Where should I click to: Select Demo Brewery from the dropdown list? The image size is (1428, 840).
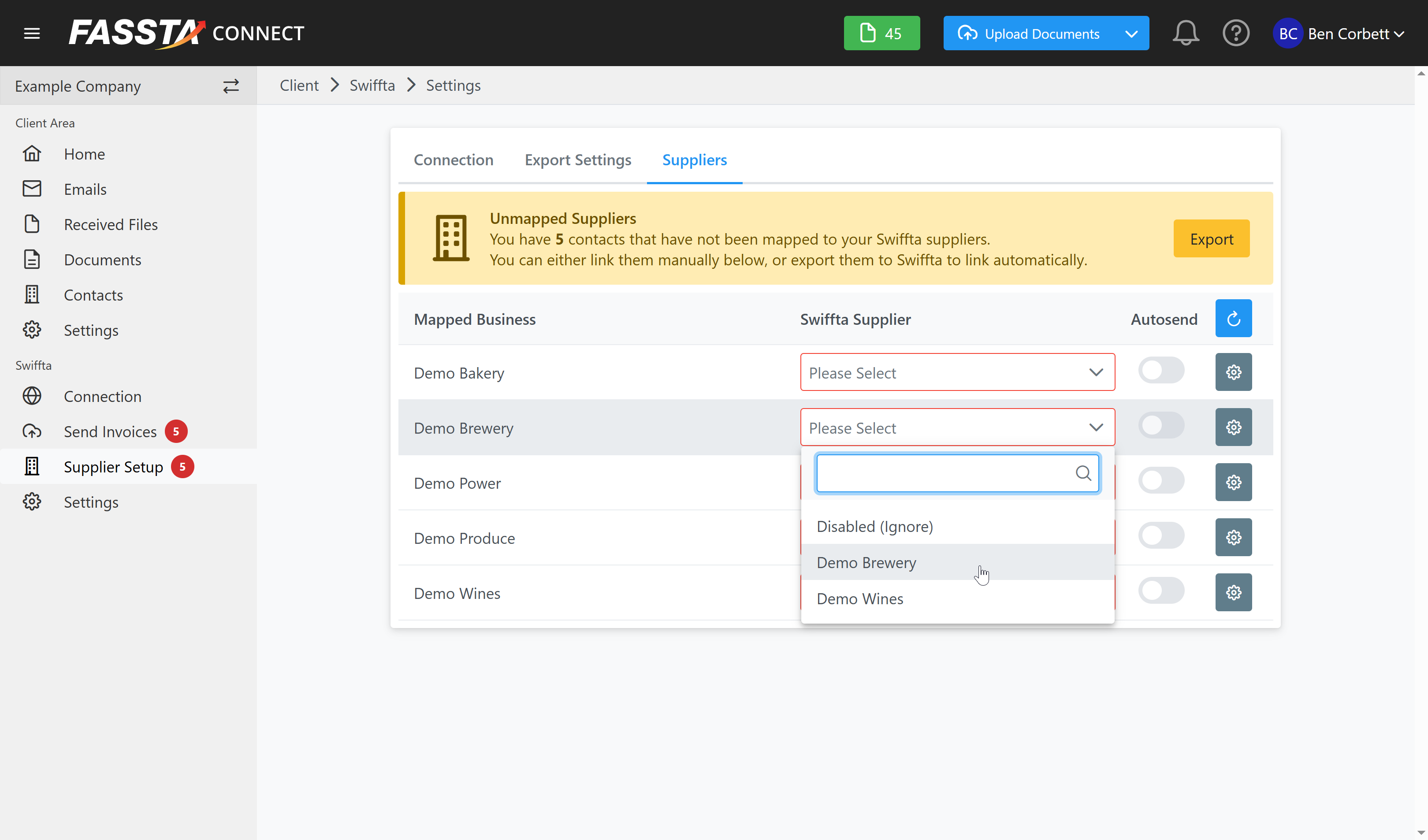[x=866, y=562]
